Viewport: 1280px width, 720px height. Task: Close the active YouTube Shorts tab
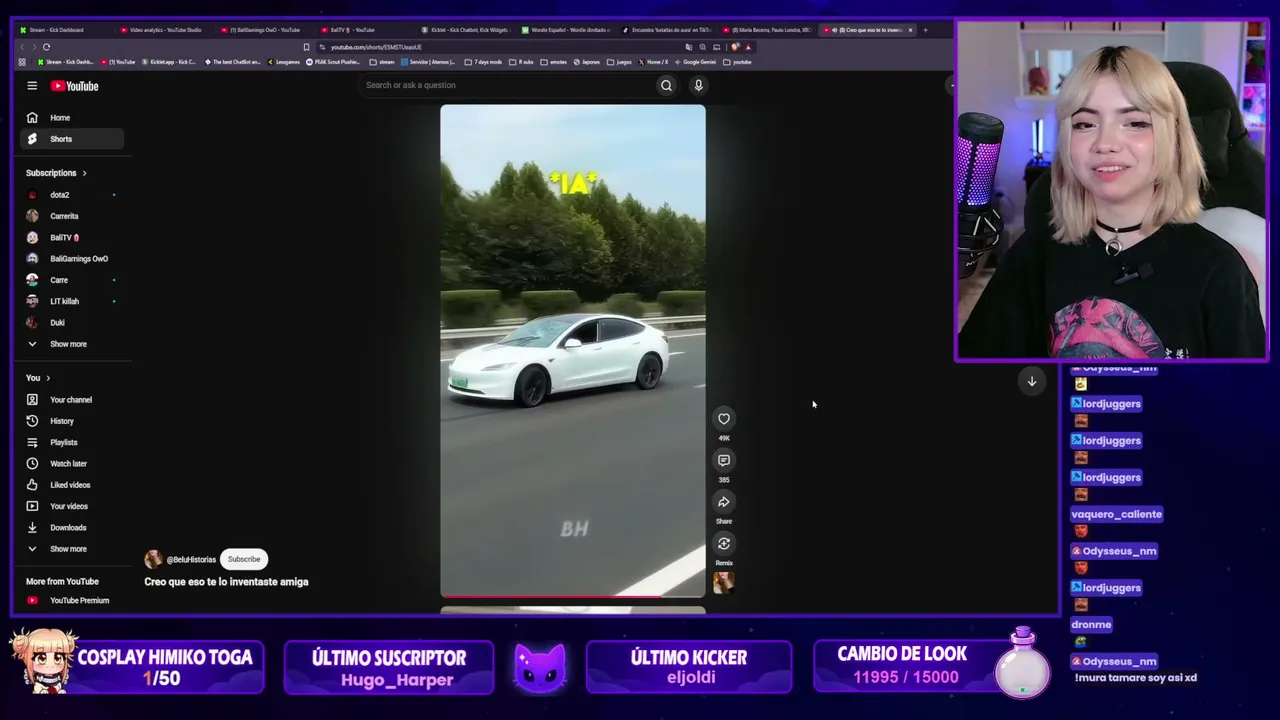click(910, 30)
